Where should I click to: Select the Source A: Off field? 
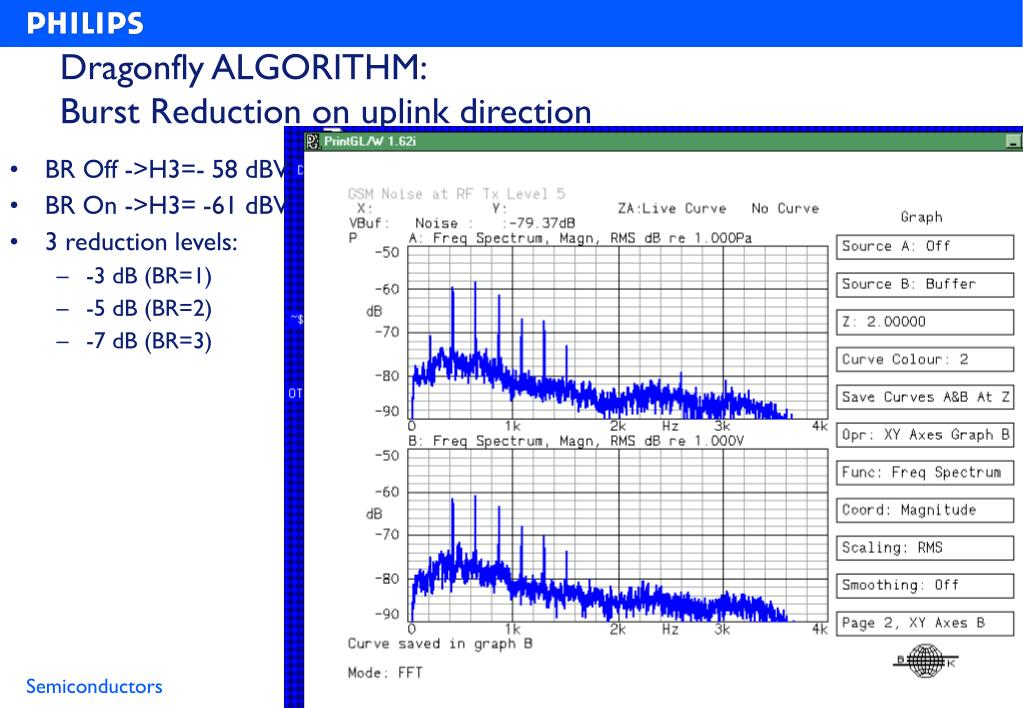tap(925, 247)
